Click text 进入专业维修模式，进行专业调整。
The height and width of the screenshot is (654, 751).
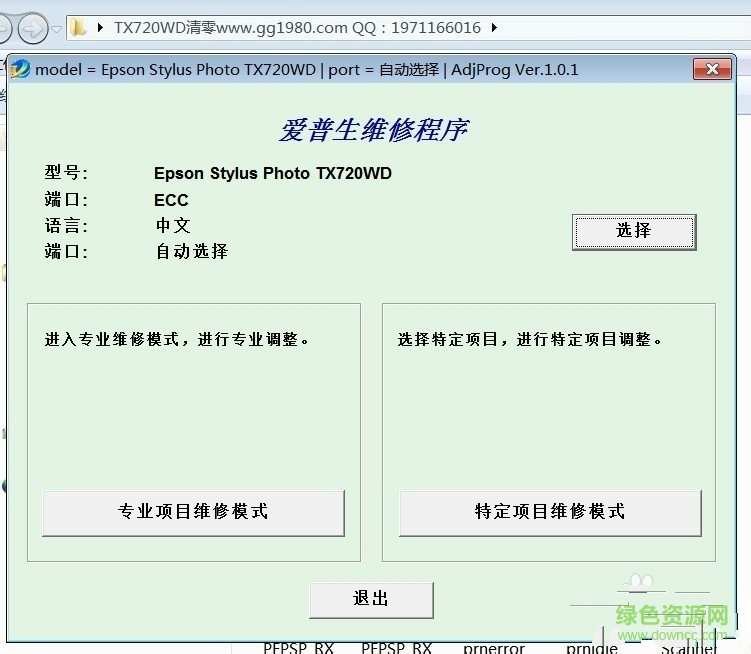(177, 340)
